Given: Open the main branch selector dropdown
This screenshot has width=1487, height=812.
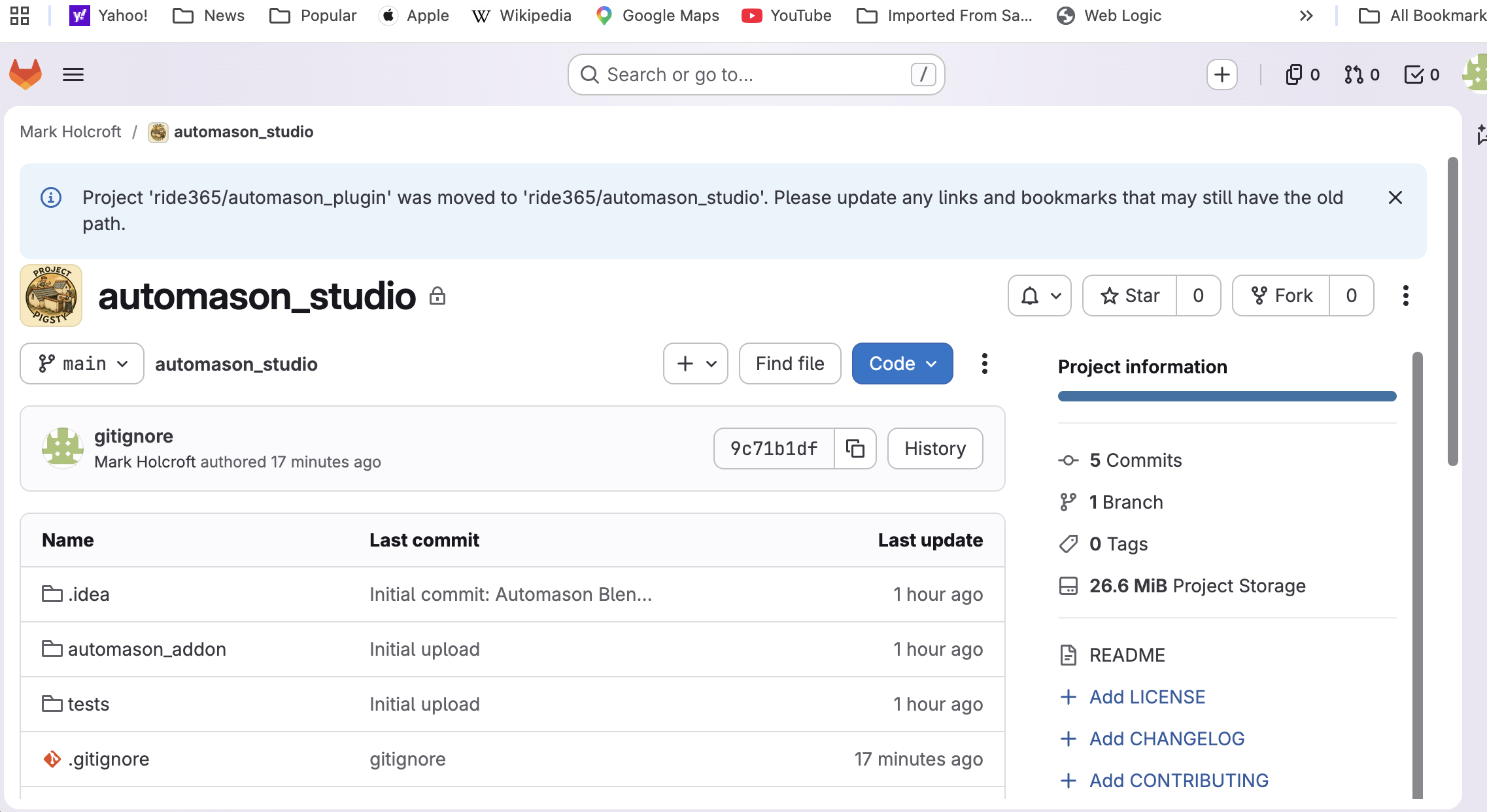Looking at the screenshot, I should [x=82, y=364].
